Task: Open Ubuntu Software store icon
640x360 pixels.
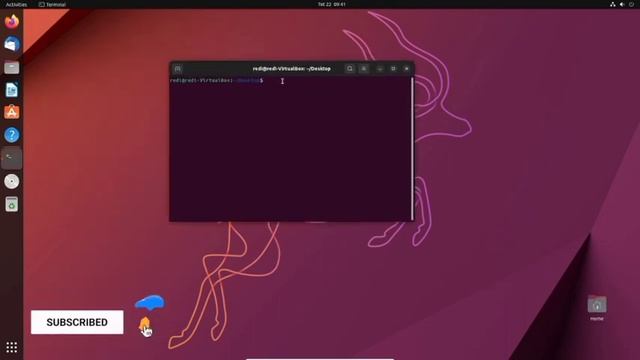Action: pos(12,112)
